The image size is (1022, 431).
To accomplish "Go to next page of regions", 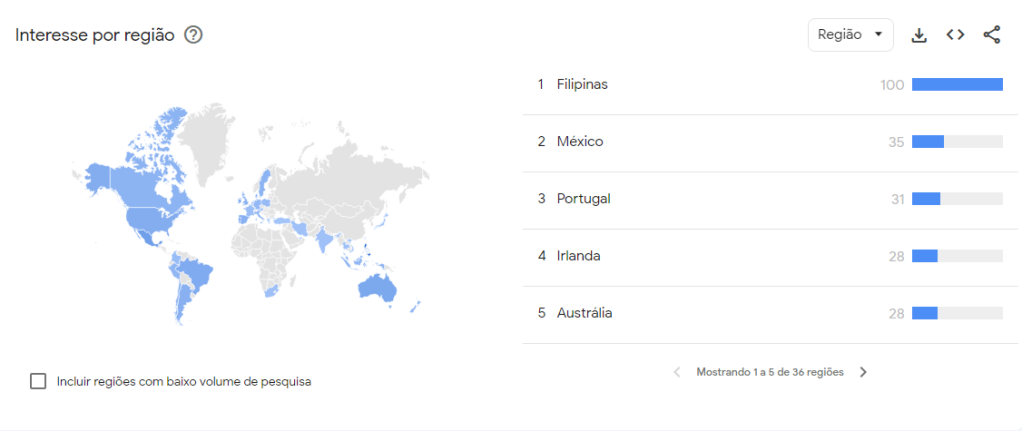I will (863, 372).
